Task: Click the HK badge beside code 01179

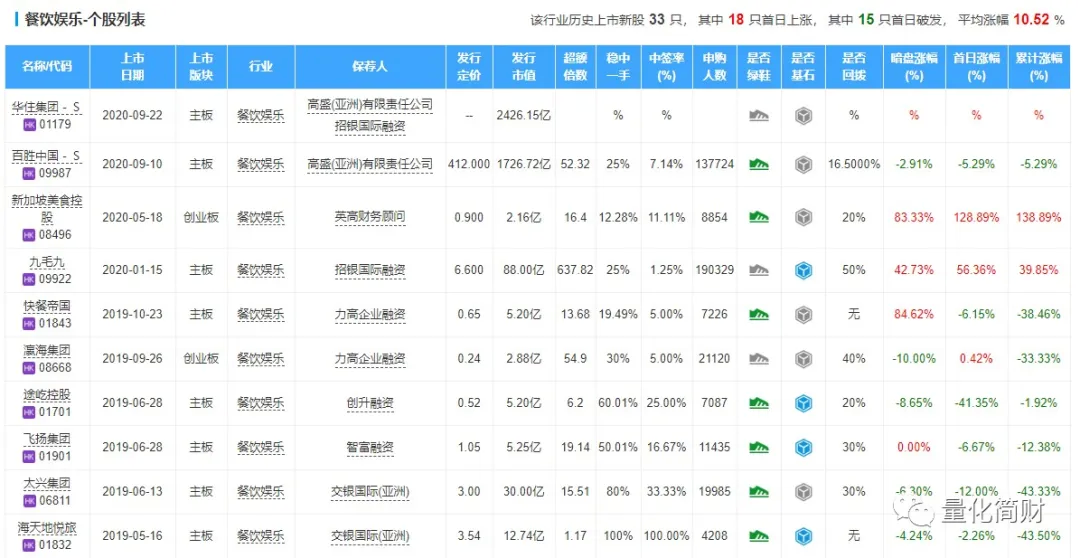Action: point(29,125)
